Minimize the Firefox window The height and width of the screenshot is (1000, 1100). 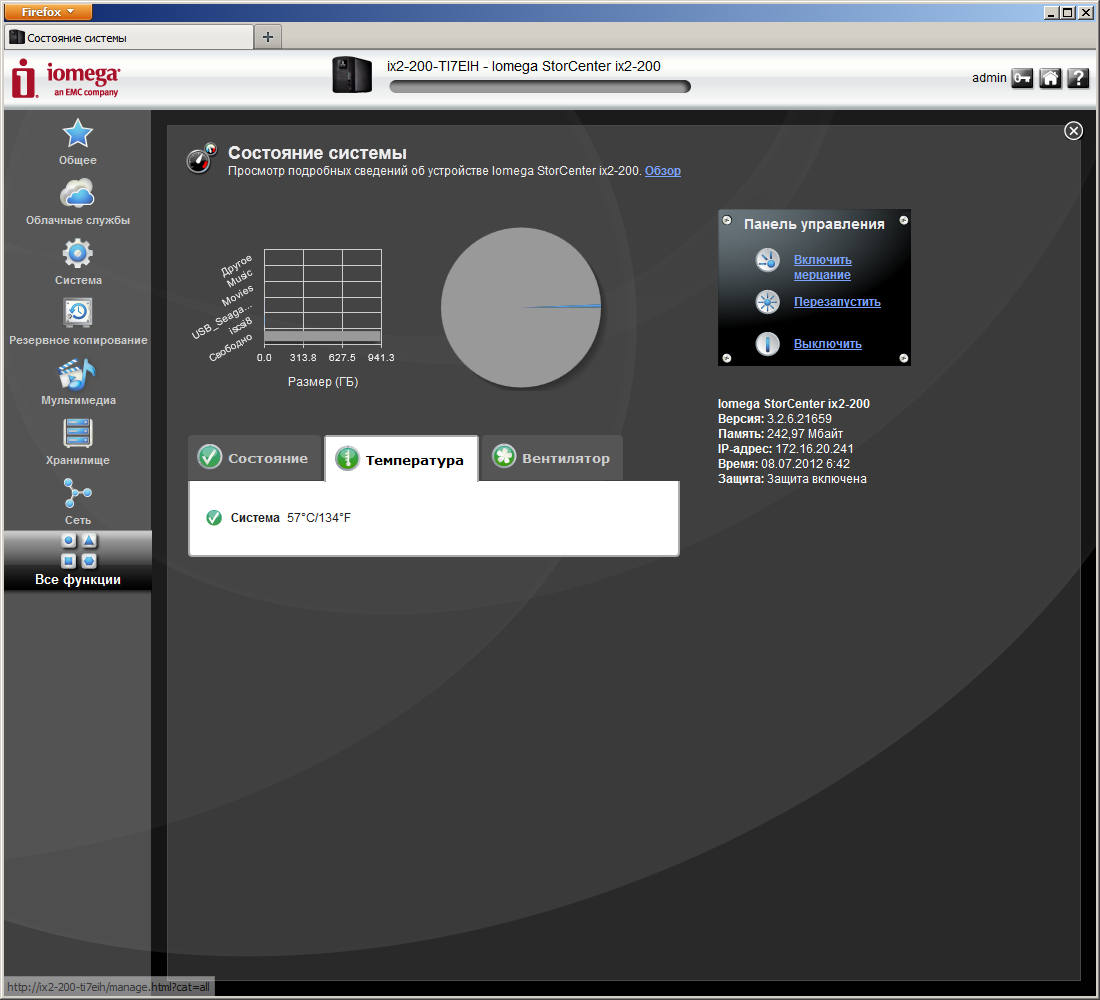(x=1051, y=12)
